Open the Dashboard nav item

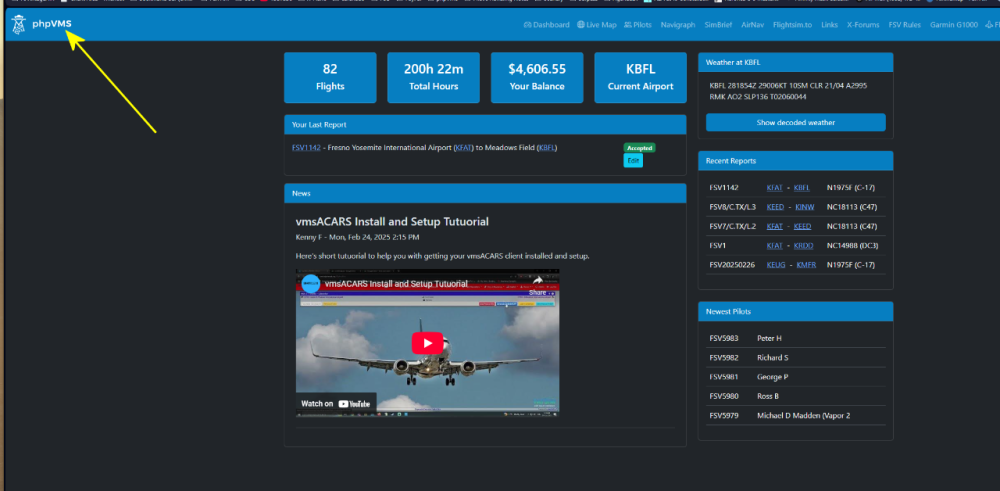tap(546, 25)
